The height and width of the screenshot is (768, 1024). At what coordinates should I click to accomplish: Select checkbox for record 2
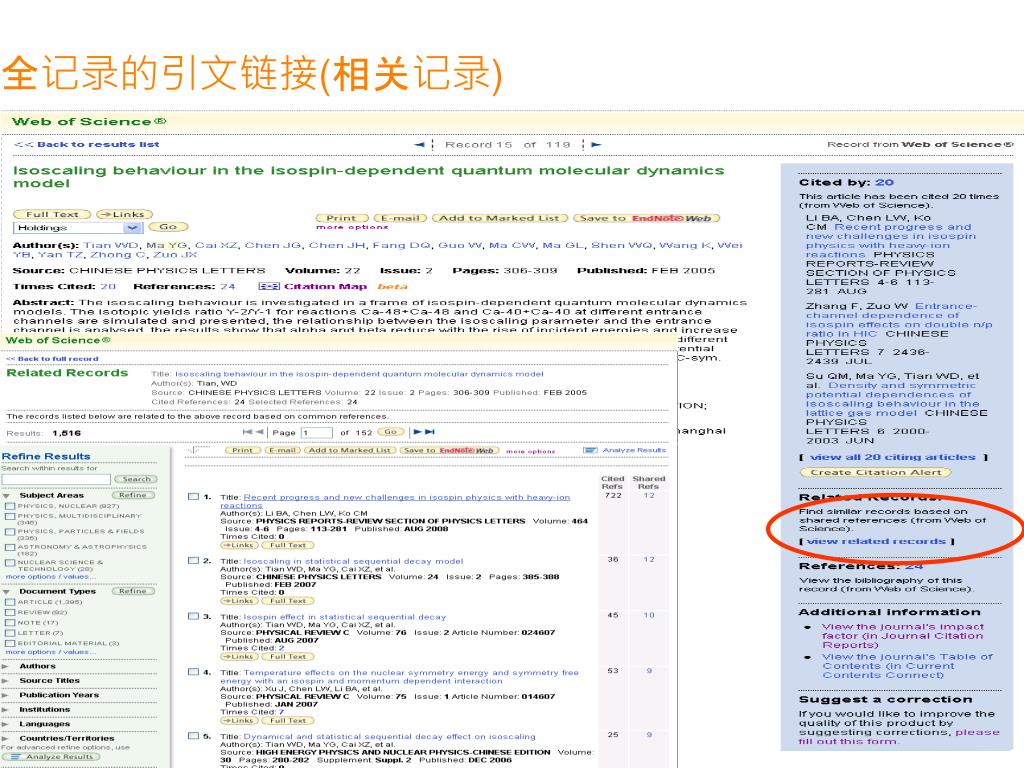193,560
